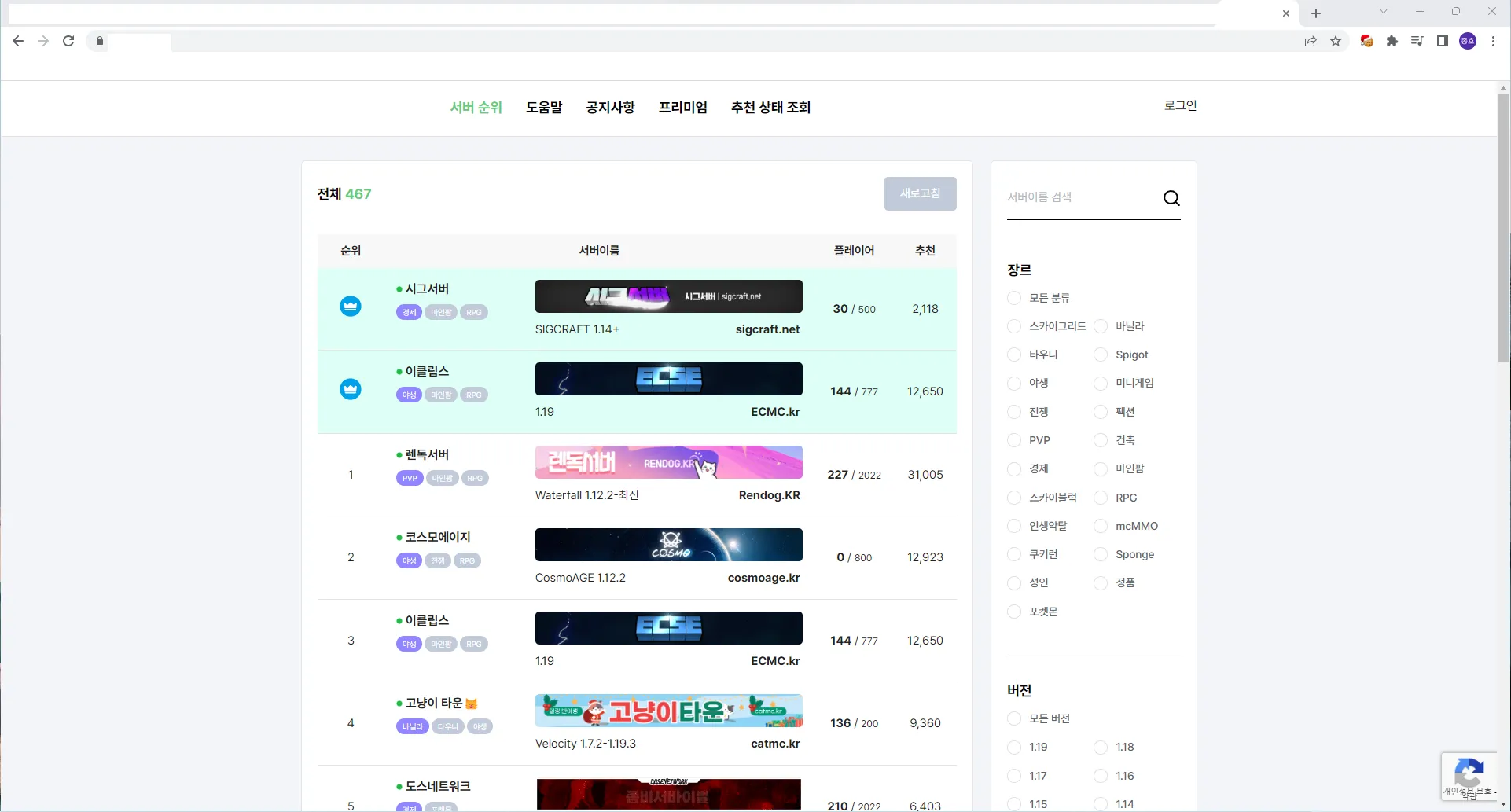Select the 도움말 navigation item

click(x=543, y=107)
